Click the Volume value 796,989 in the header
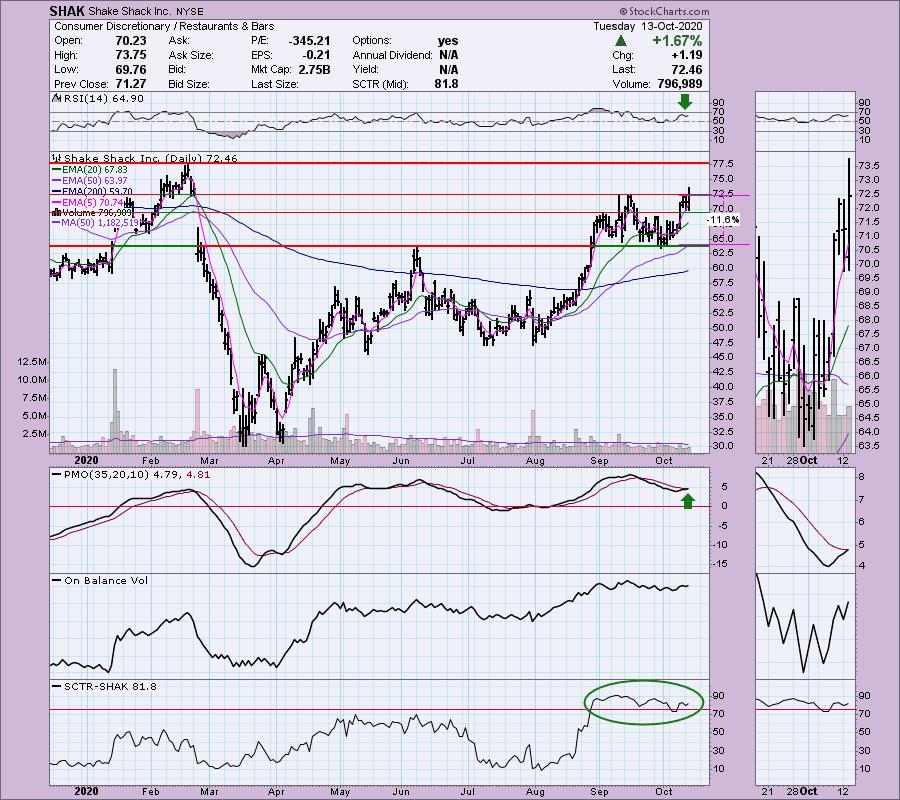The height and width of the screenshot is (800, 900). click(x=678, y=84)
